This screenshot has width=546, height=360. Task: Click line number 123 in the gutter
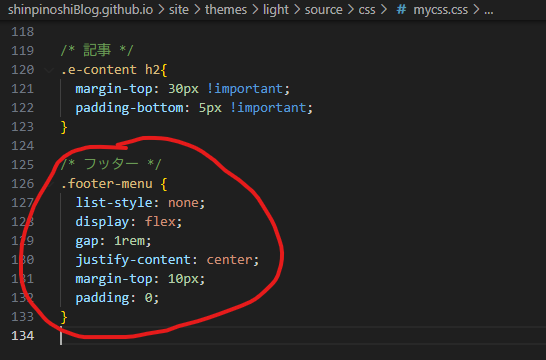coord(23,127)
